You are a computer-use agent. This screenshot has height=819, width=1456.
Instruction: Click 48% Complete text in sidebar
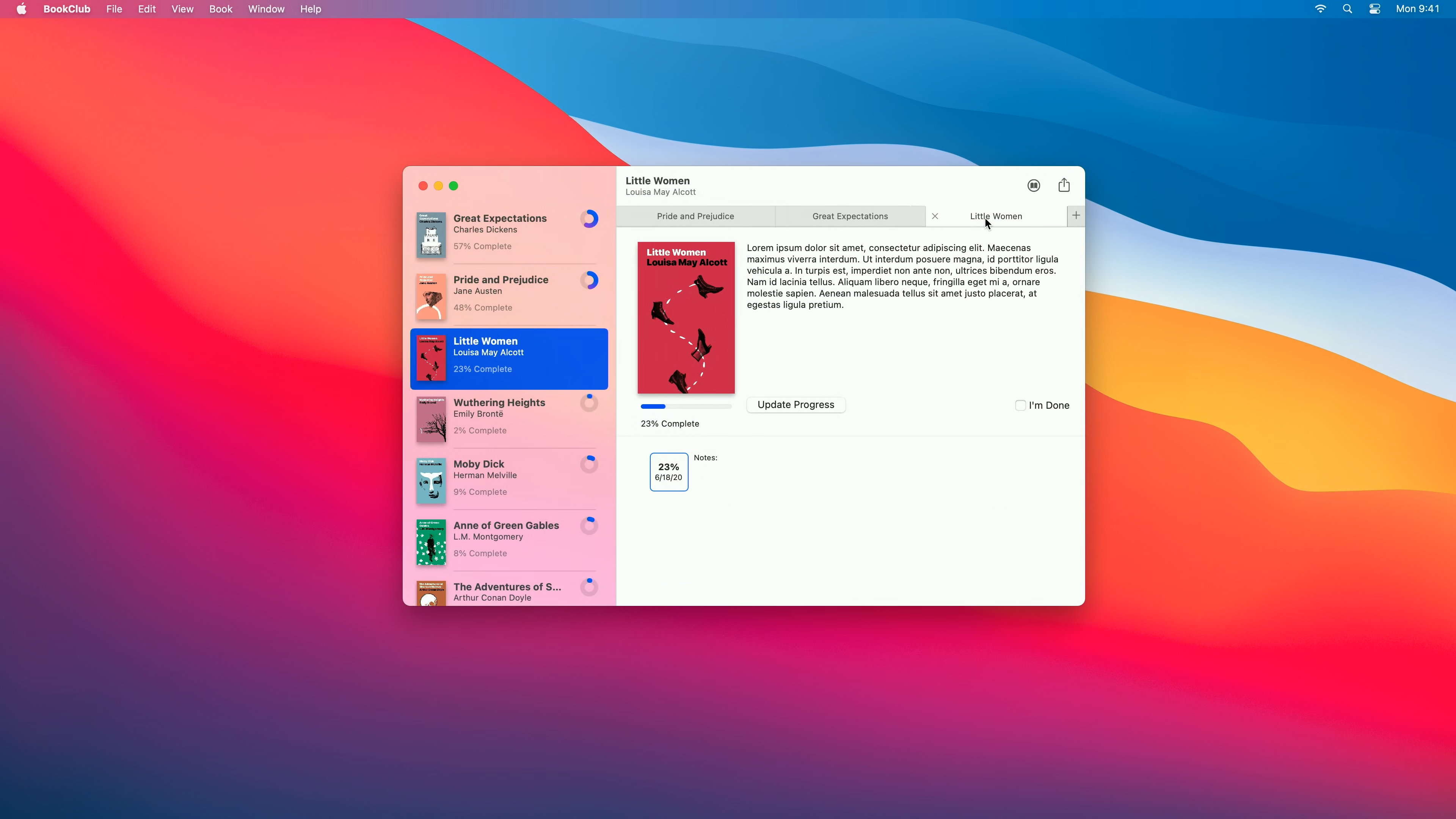(483, 308)
